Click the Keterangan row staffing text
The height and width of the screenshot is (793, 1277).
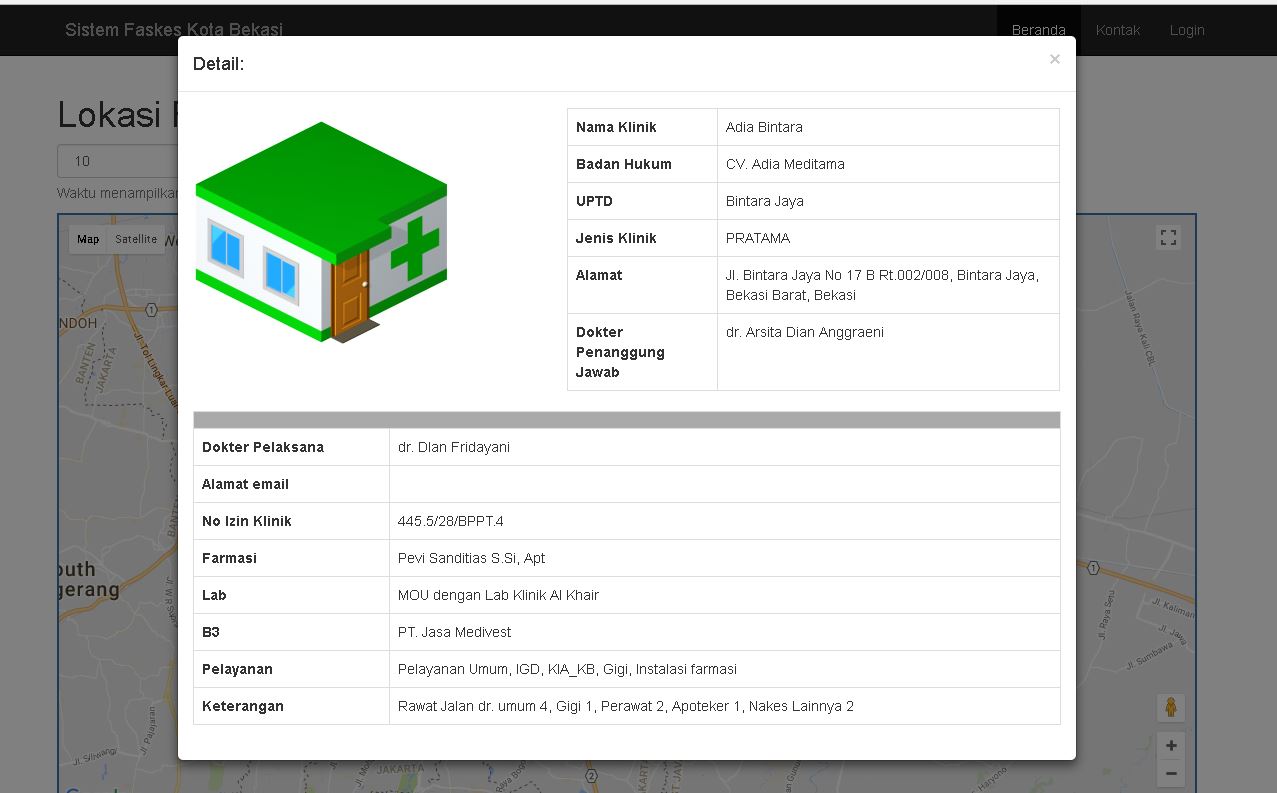pos(625,706)
